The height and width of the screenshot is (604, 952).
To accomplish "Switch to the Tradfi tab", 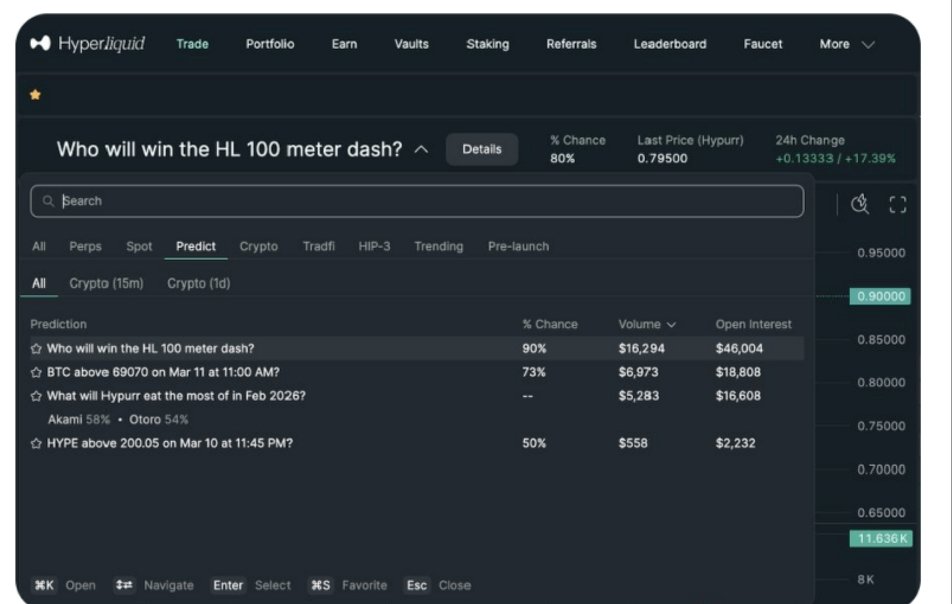I will [319, 246].
